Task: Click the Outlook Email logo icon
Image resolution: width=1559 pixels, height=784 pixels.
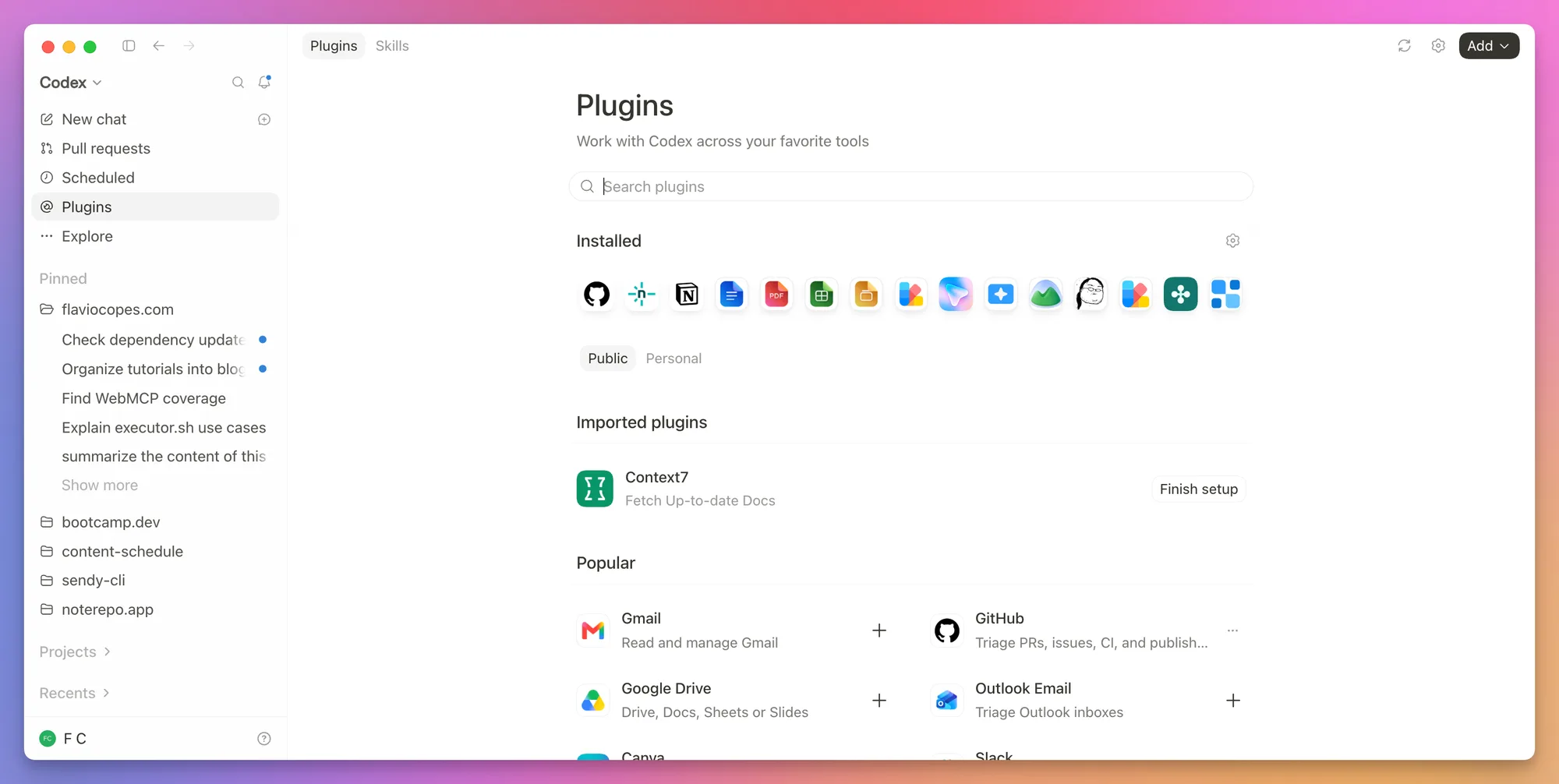Action: click(947, 701)
